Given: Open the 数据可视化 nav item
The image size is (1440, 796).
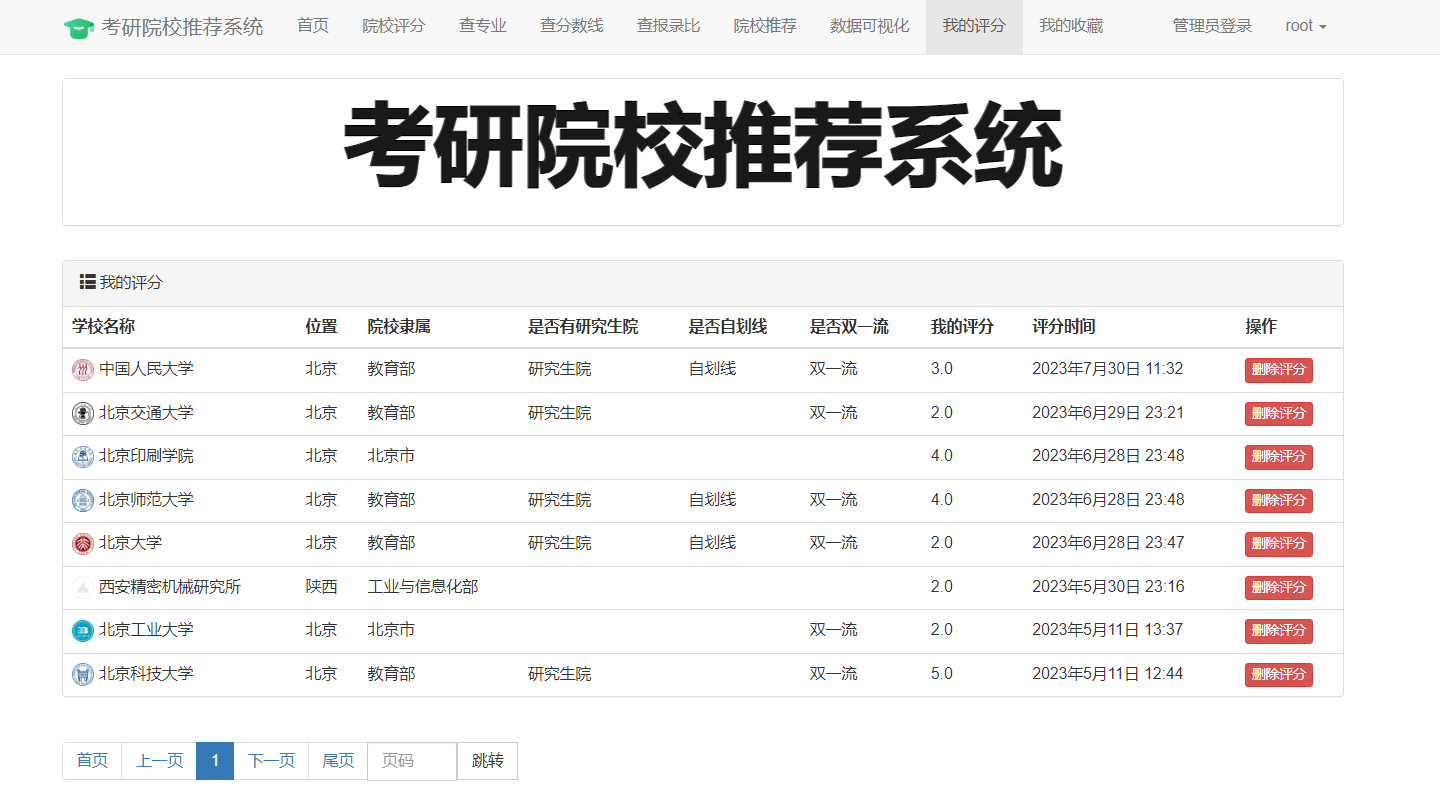Looking at the screenshot, I should coord(870,27).
